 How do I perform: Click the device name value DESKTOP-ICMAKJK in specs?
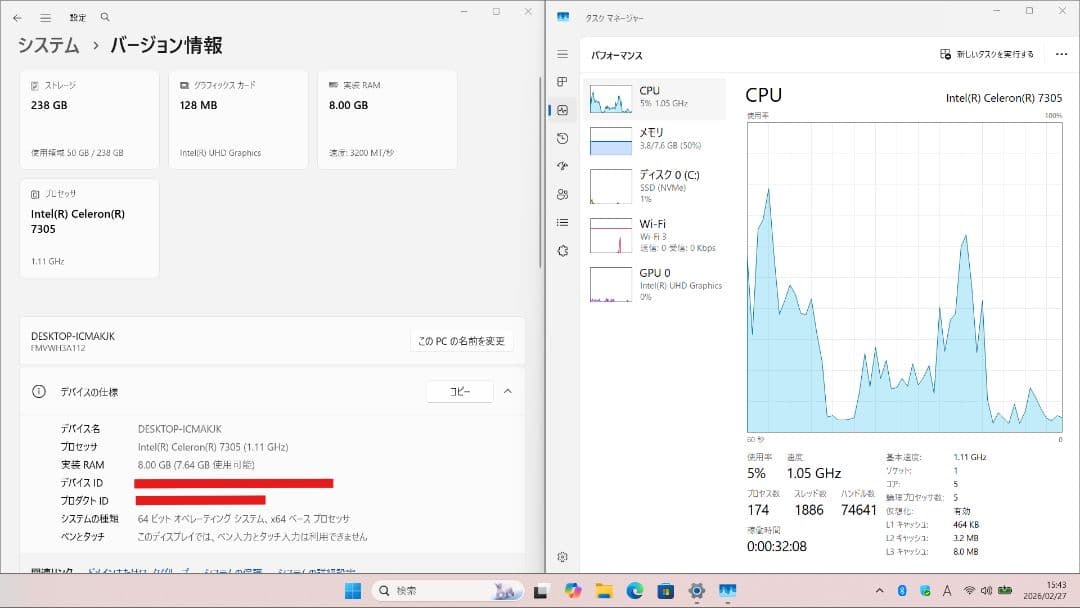(179, 429)
